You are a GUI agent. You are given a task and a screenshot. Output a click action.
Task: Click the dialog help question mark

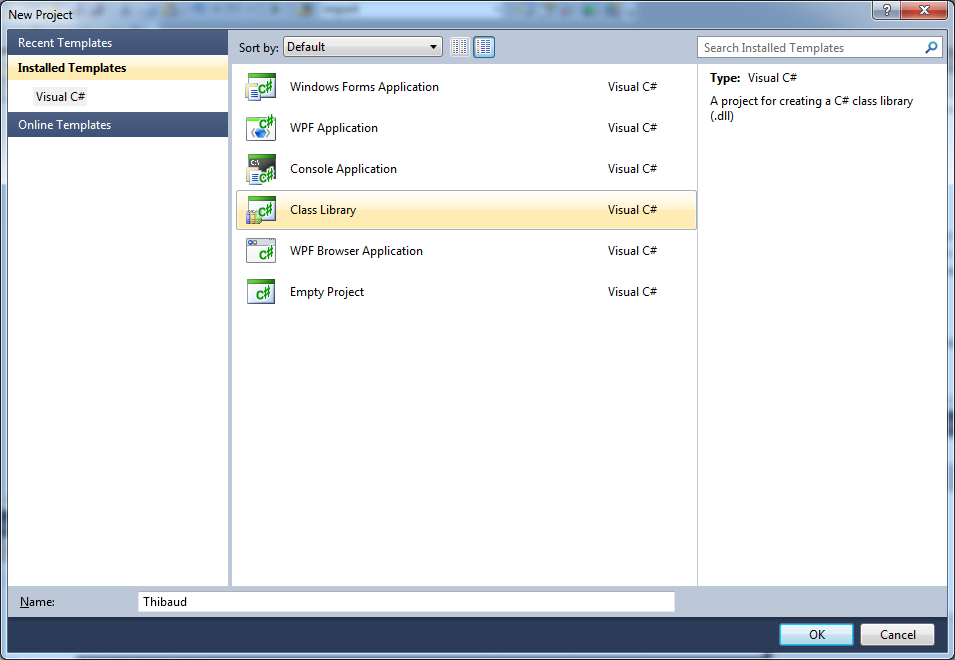[884, 9]
